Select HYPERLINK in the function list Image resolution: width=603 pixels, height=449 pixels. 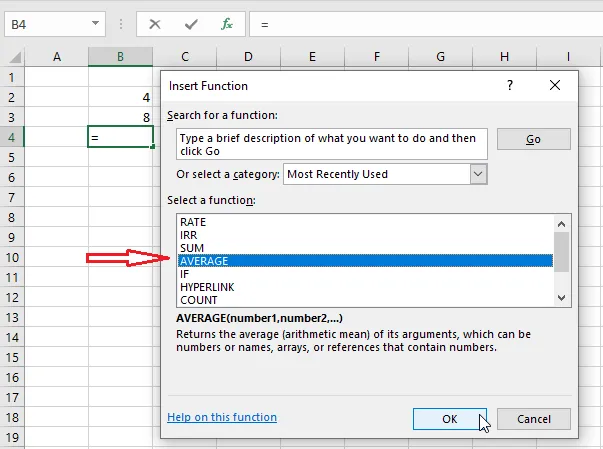click(365, 287)
